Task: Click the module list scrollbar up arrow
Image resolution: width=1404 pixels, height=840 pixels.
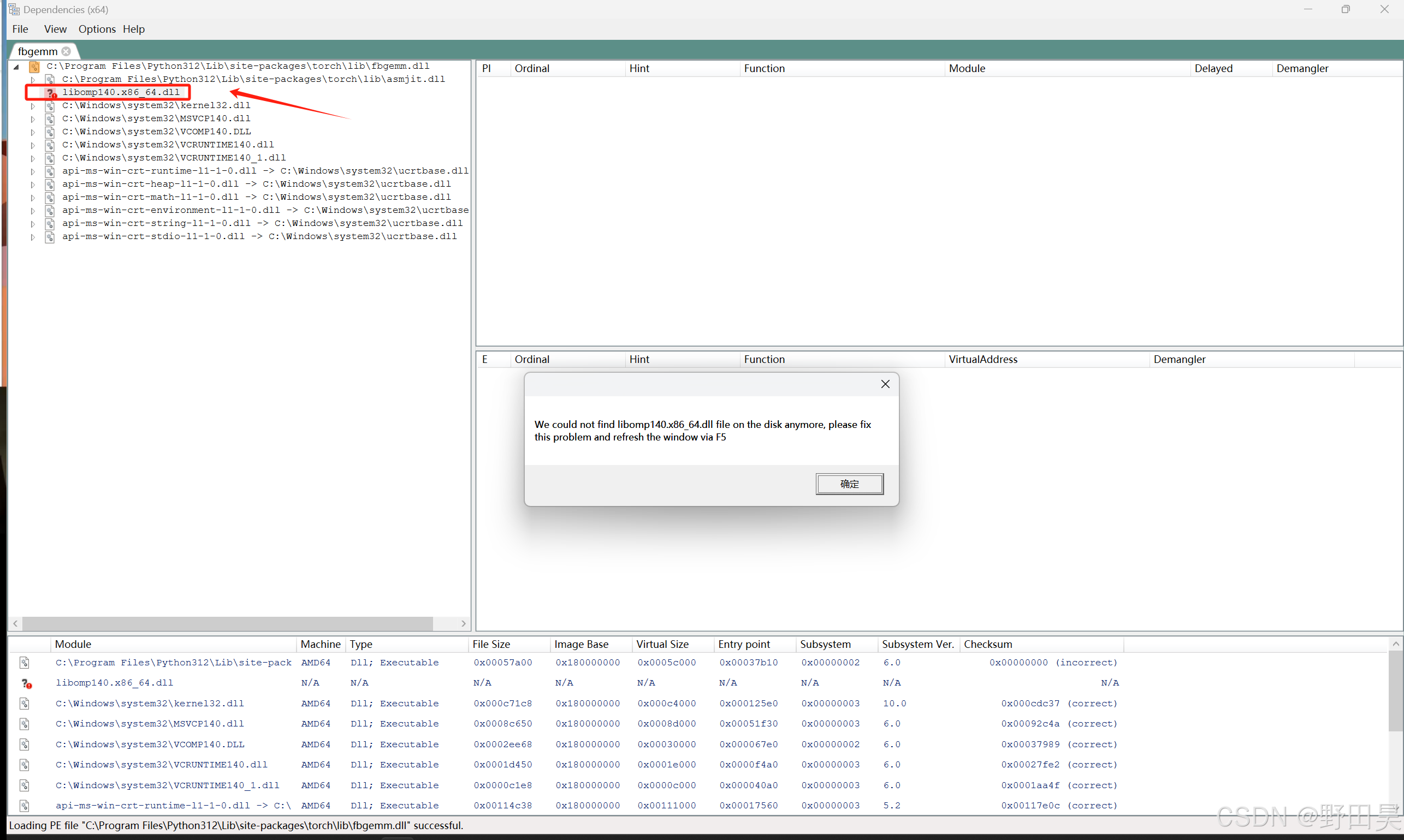Action: click(1395, 644)
